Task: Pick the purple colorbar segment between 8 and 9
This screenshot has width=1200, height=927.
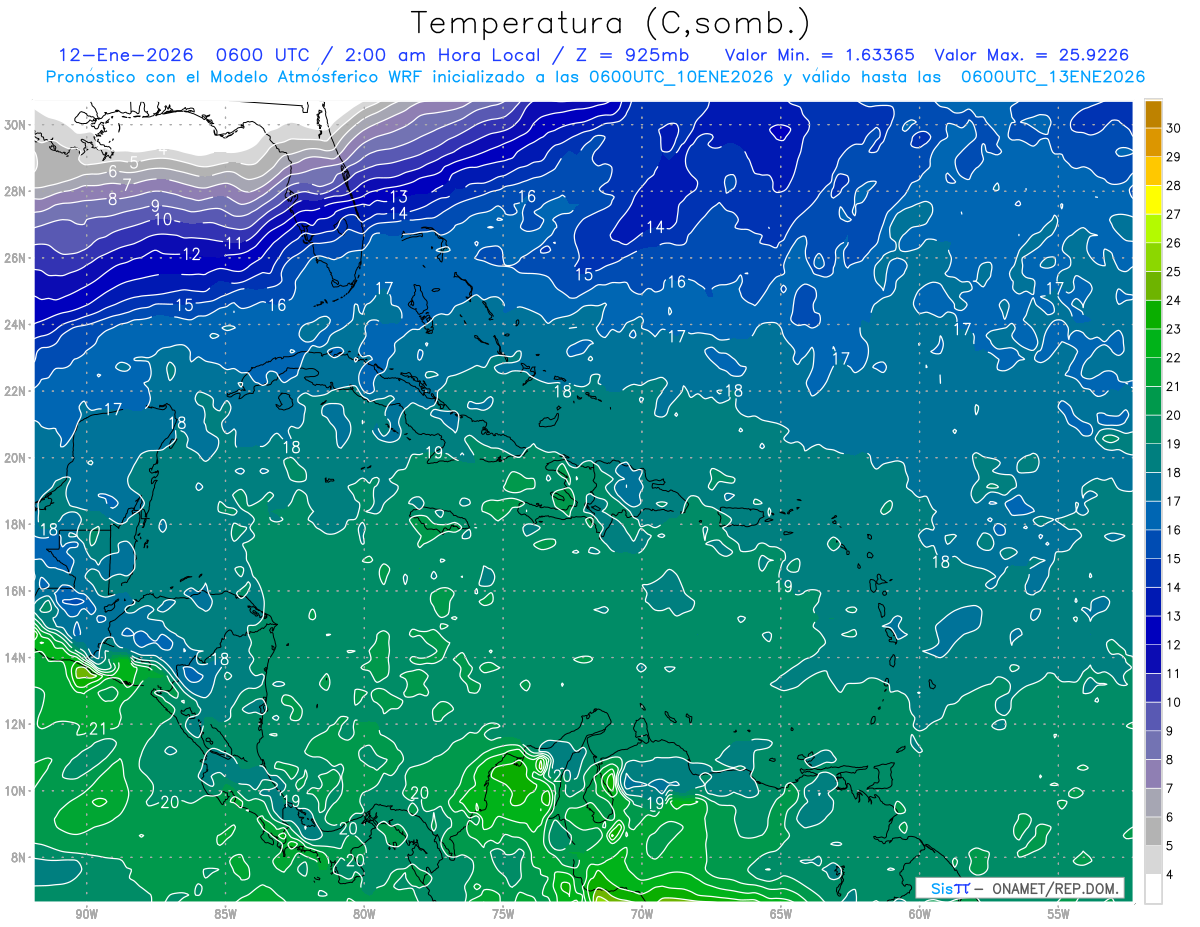Action: (1153, 745)
